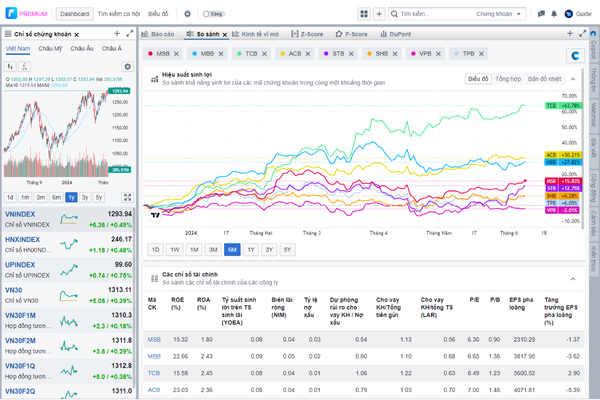Click the purple STB color dot
This screenshot has width=600, height=400.
pyautogui.click(x=326, y=54)
